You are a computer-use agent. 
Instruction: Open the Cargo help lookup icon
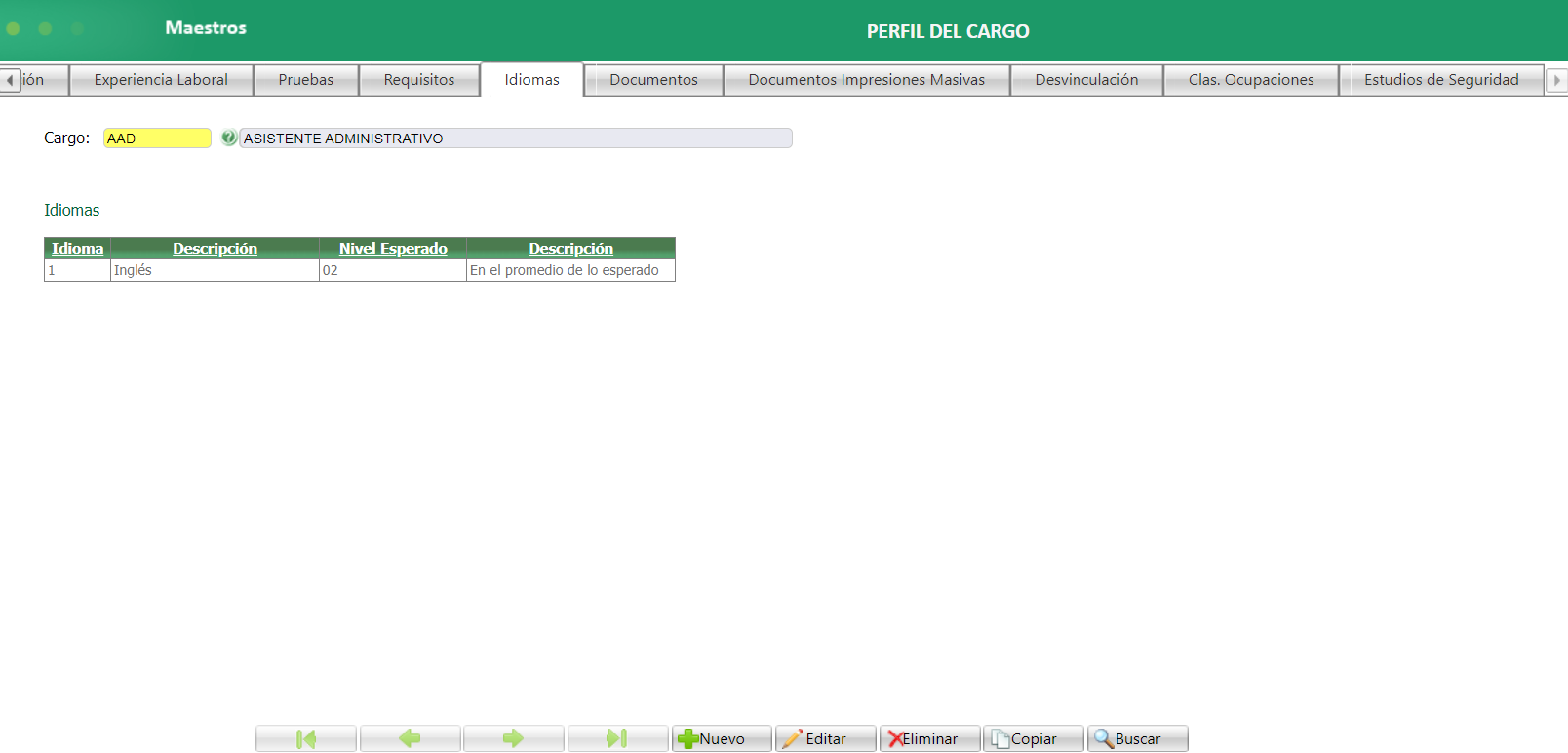(228, 138)
